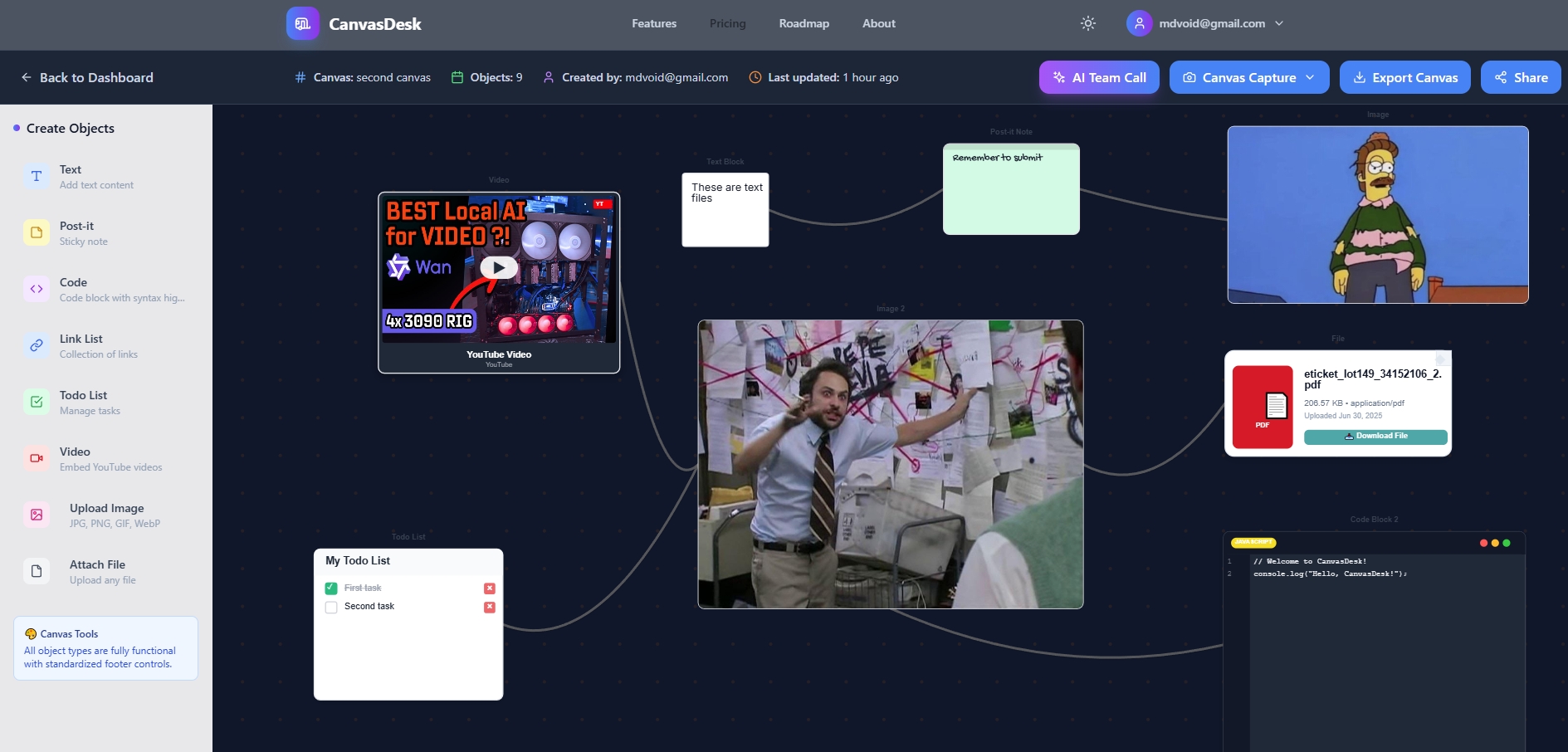Go to the Roadmap page
Screen dimensions: 1568x752
click(x=804, y=23)
